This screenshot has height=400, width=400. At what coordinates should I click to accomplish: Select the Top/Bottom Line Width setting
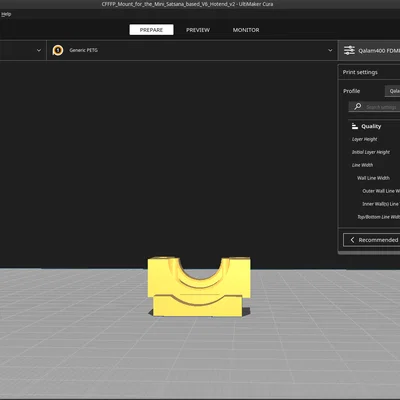[378, 217]
